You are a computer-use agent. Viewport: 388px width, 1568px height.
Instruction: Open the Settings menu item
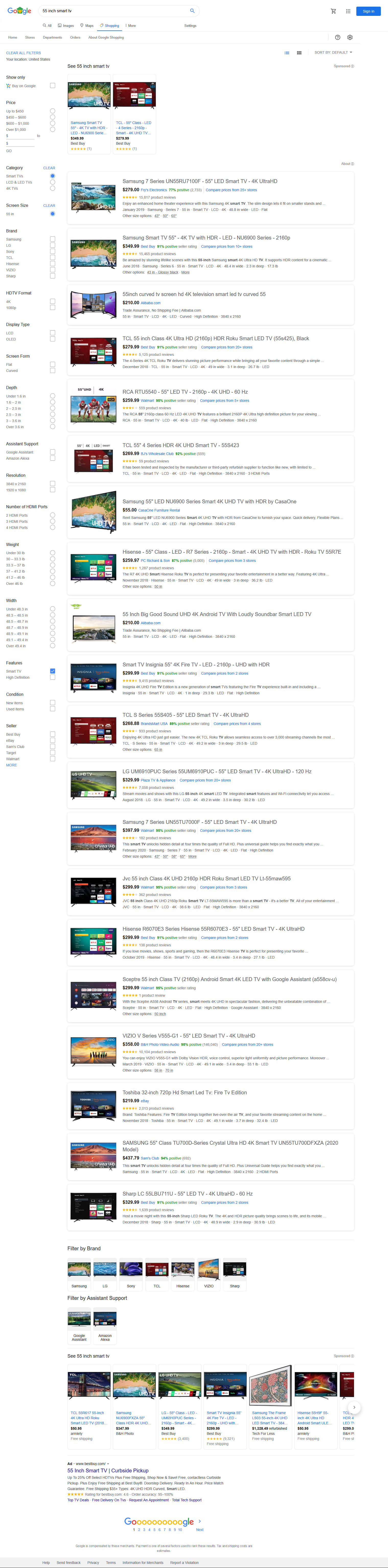pyautogui.click(x=190, y=26)
